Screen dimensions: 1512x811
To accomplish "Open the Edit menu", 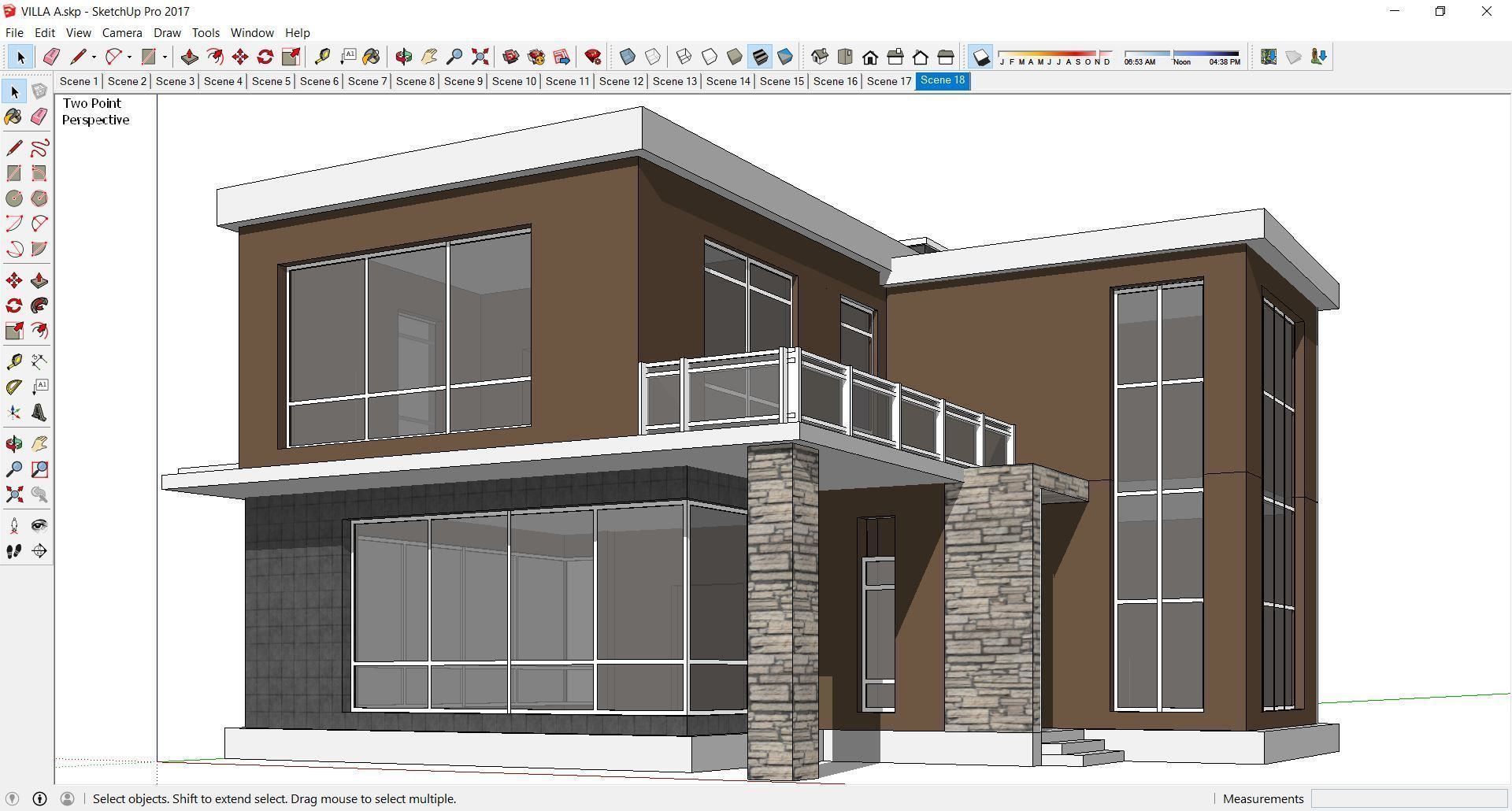I will [44, 32].
